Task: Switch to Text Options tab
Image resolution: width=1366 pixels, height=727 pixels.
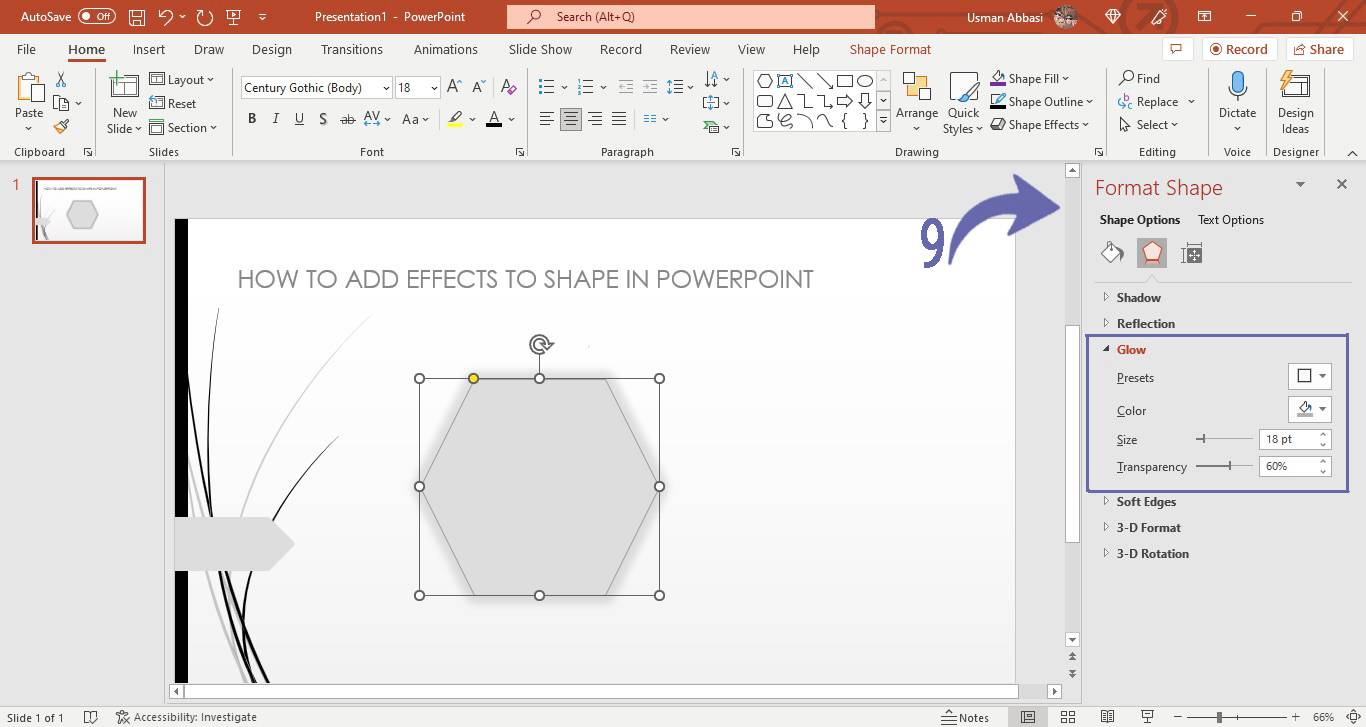Action: point(1231,220)
